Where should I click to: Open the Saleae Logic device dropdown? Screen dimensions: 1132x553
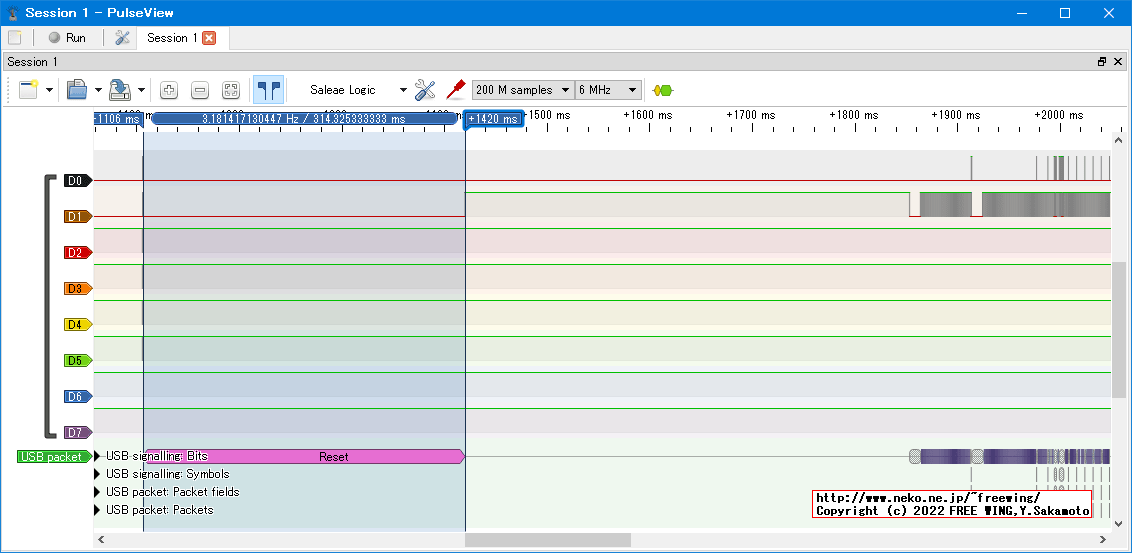(x=355, y=90)
